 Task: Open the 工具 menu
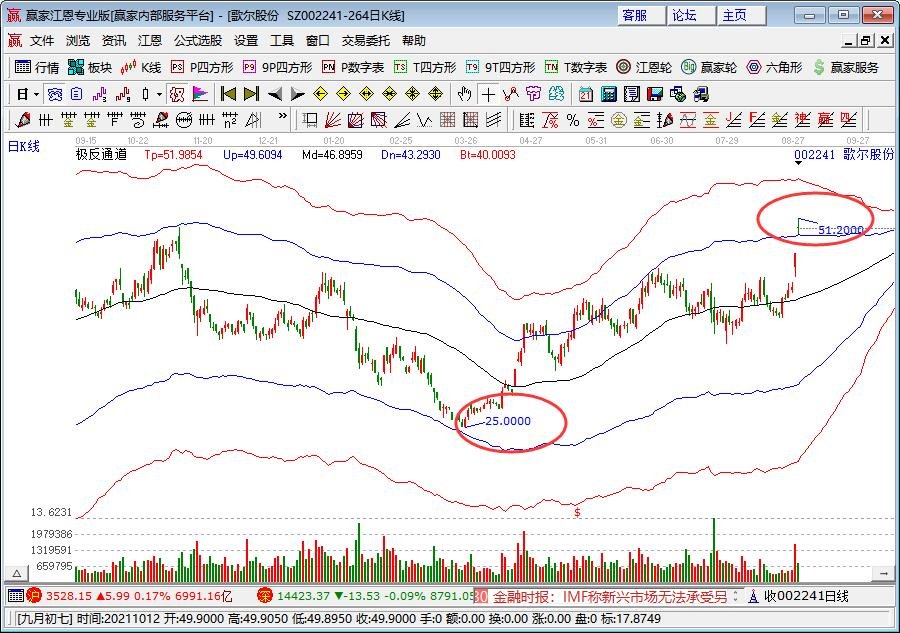282,40
